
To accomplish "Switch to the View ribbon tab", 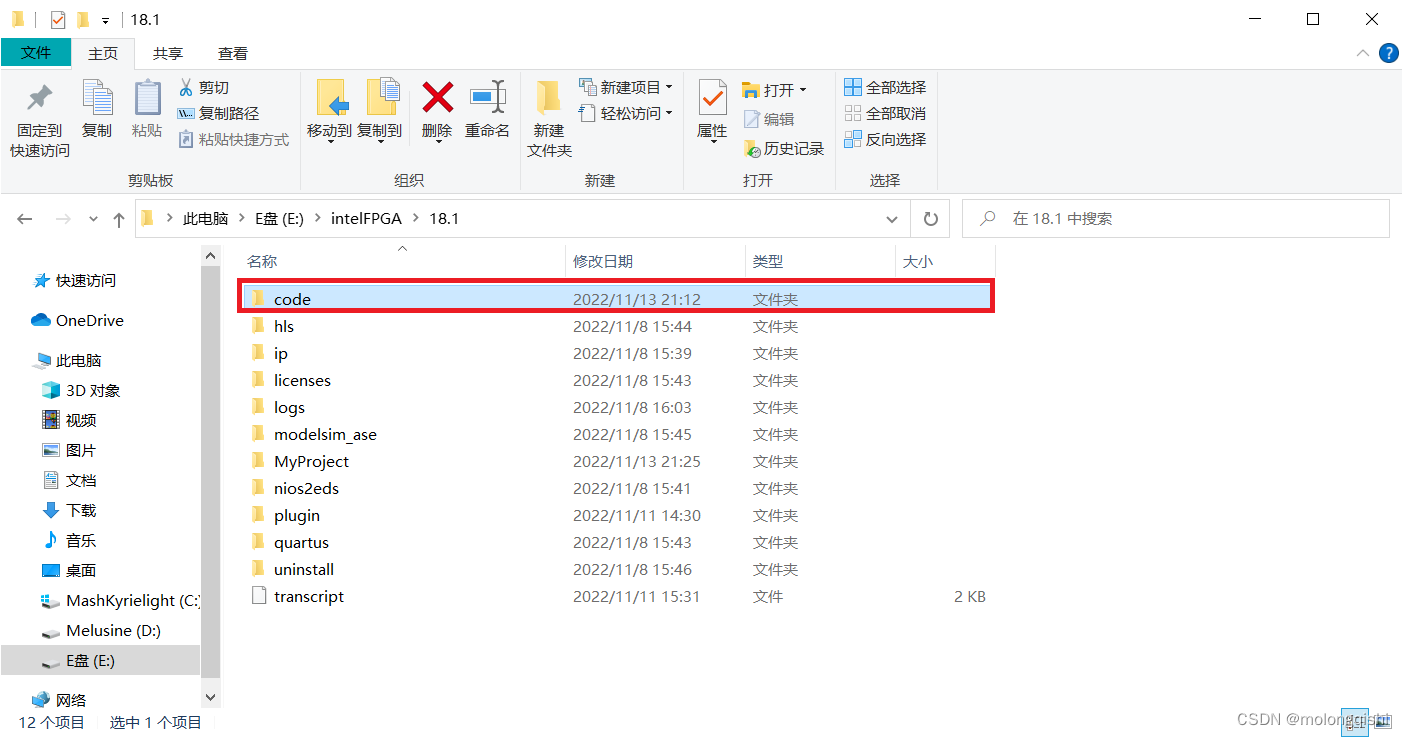I will (x=233, y=53).
